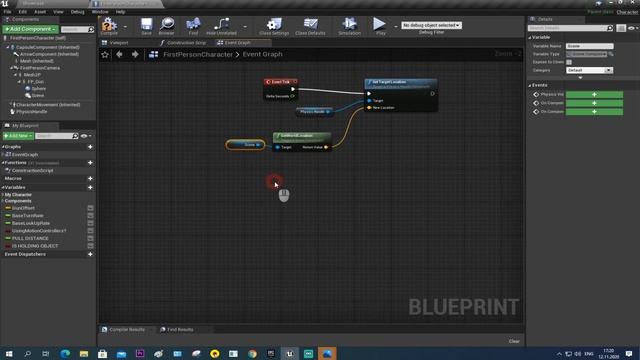This screenshot has height=360, width=640.
Task: Open Class Defaults
Action: [x=310, y=26]
